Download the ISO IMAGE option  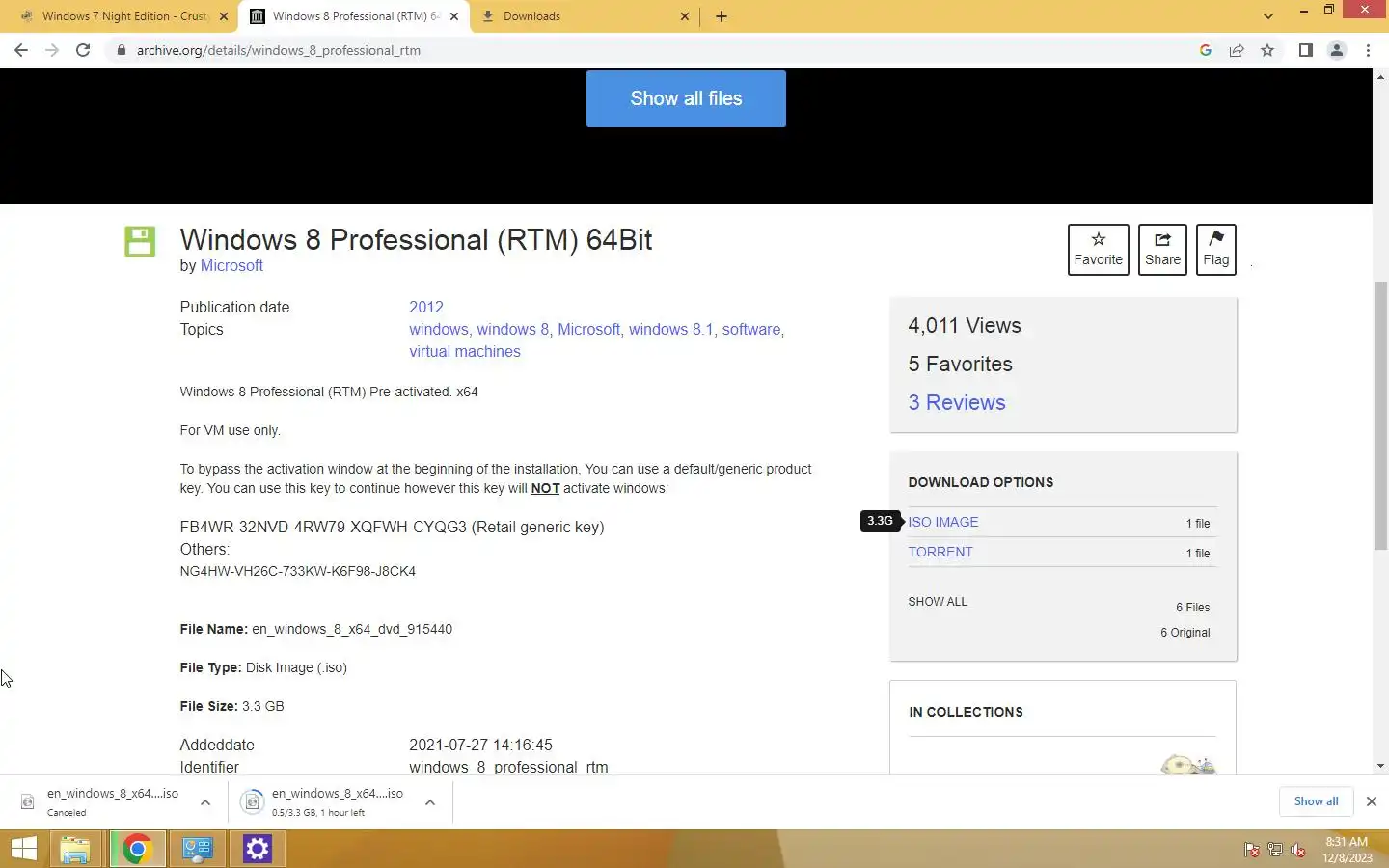943,522
